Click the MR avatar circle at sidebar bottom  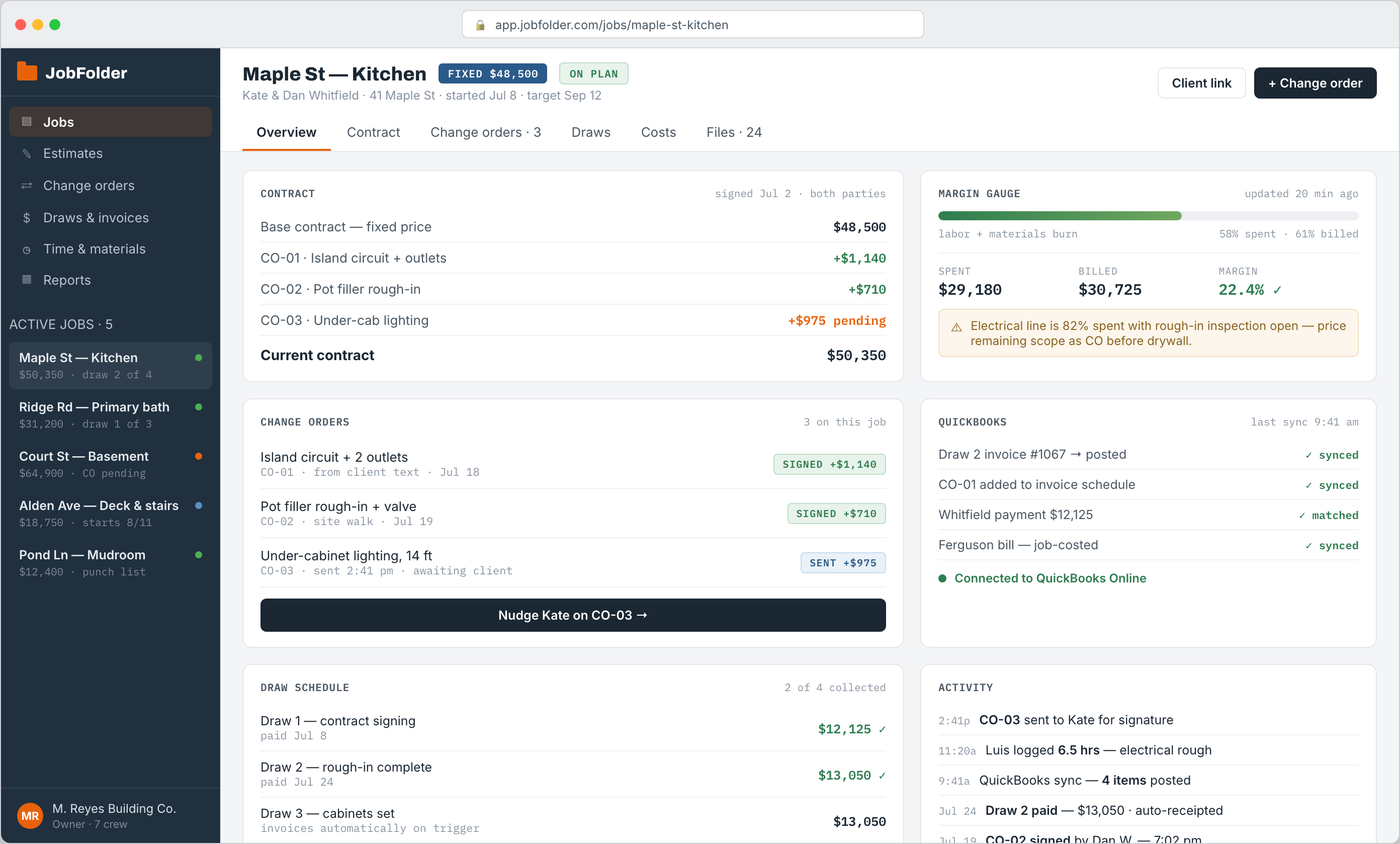(30, 816)
